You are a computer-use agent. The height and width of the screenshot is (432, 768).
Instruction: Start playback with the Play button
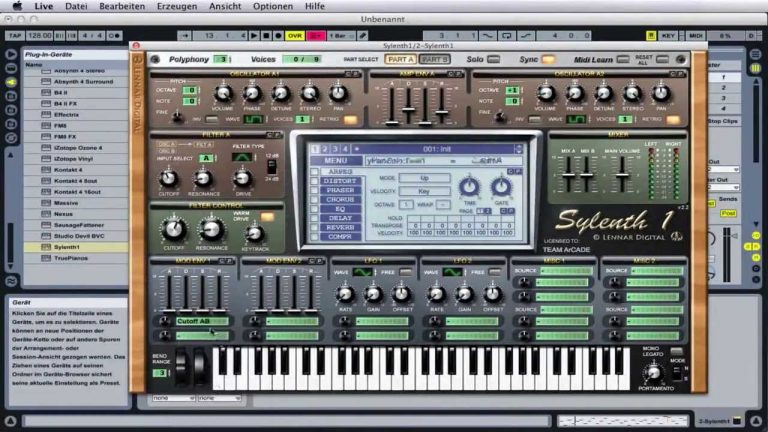pos(254,36)
